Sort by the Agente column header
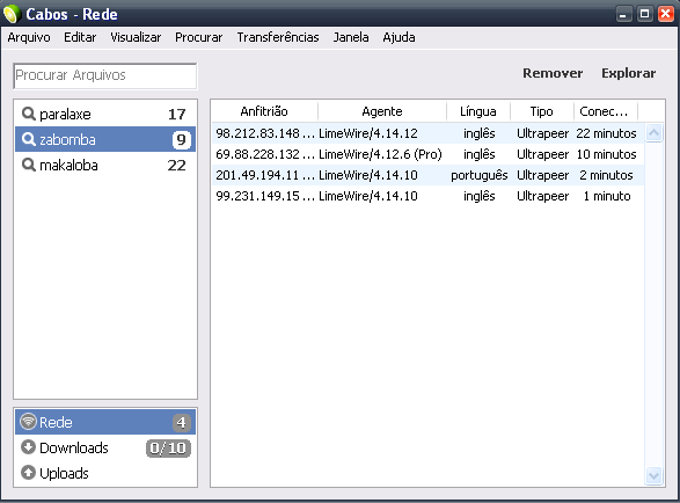The height and width of the screenshot is (503, 680). [x=382, y=111]
